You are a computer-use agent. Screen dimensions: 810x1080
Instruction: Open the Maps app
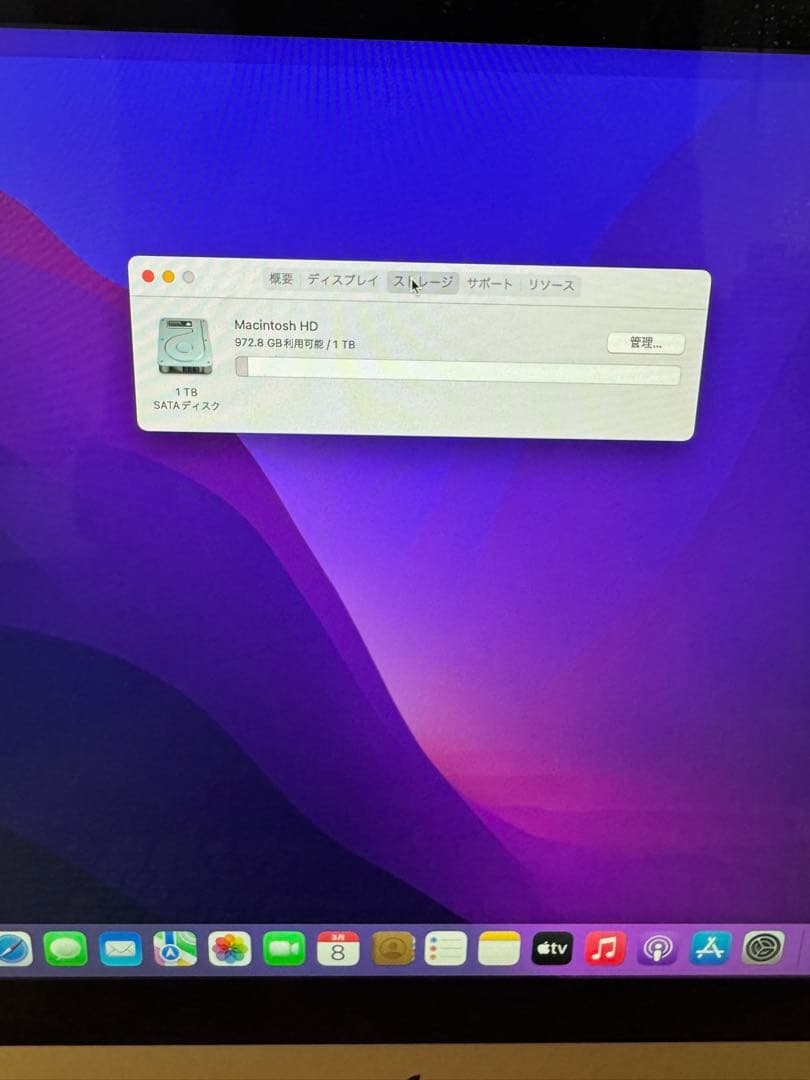coord(175,947)
